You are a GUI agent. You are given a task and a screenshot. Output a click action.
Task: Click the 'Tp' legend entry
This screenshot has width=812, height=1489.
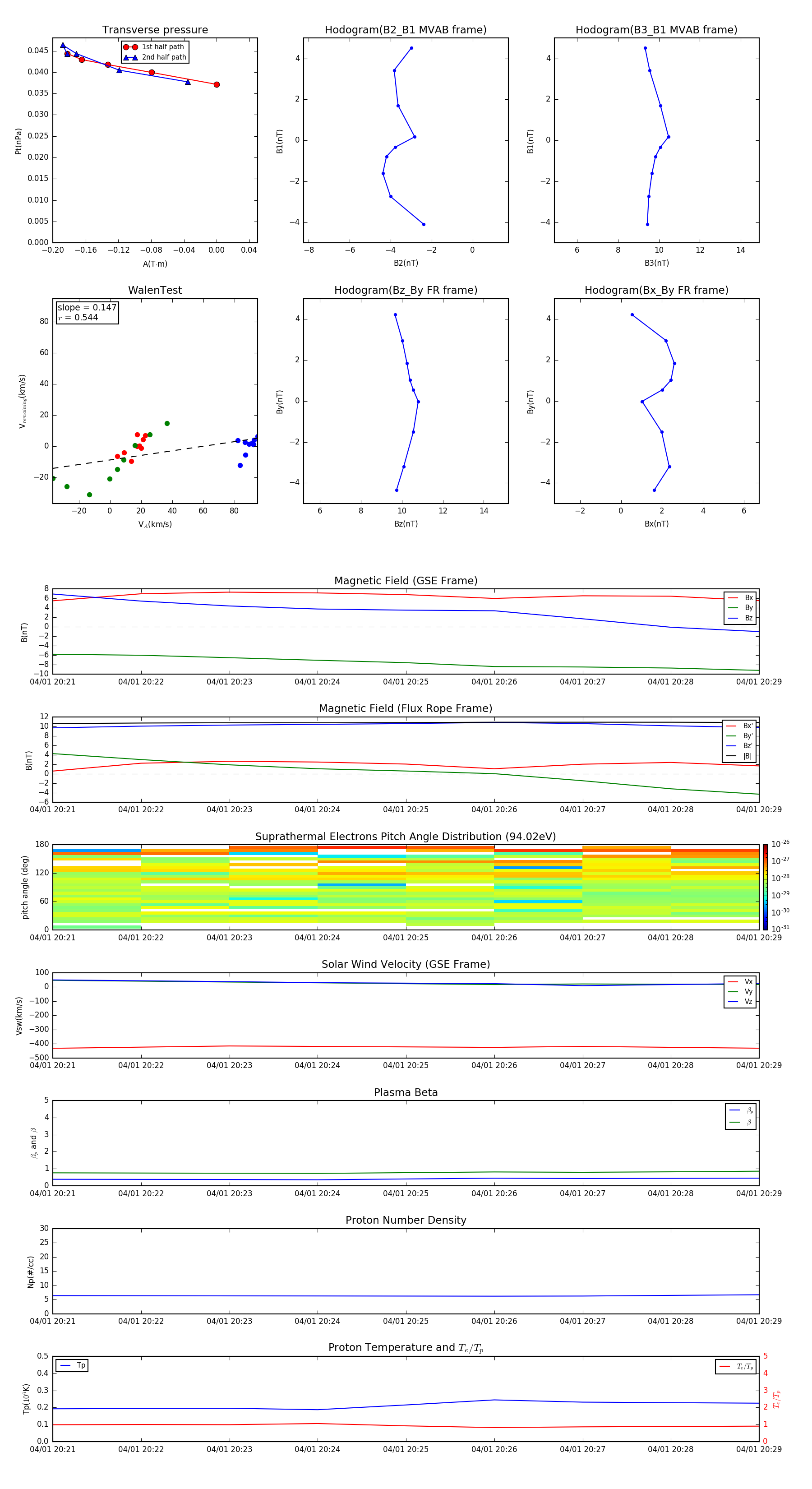pyautogui.click(x=72, y=1365)
